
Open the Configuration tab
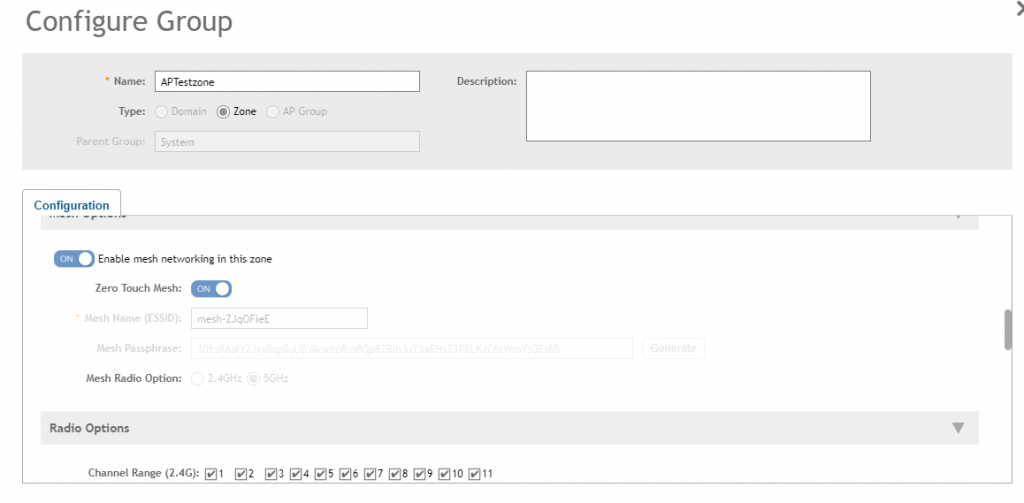(72, 205)
